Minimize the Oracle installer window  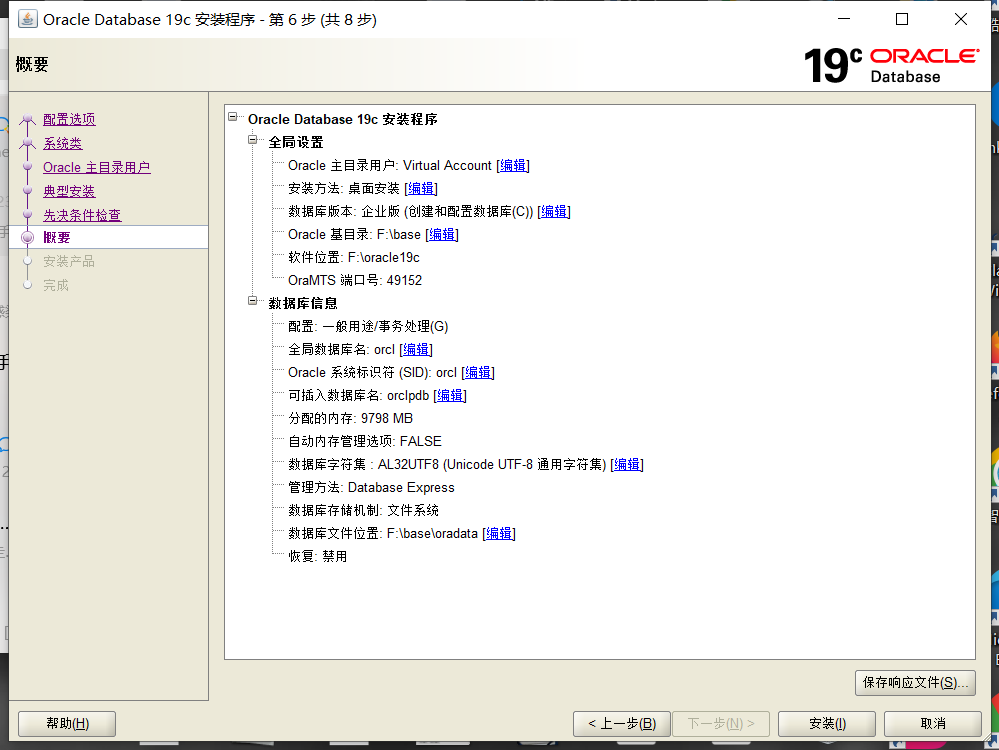pos(844,19)
